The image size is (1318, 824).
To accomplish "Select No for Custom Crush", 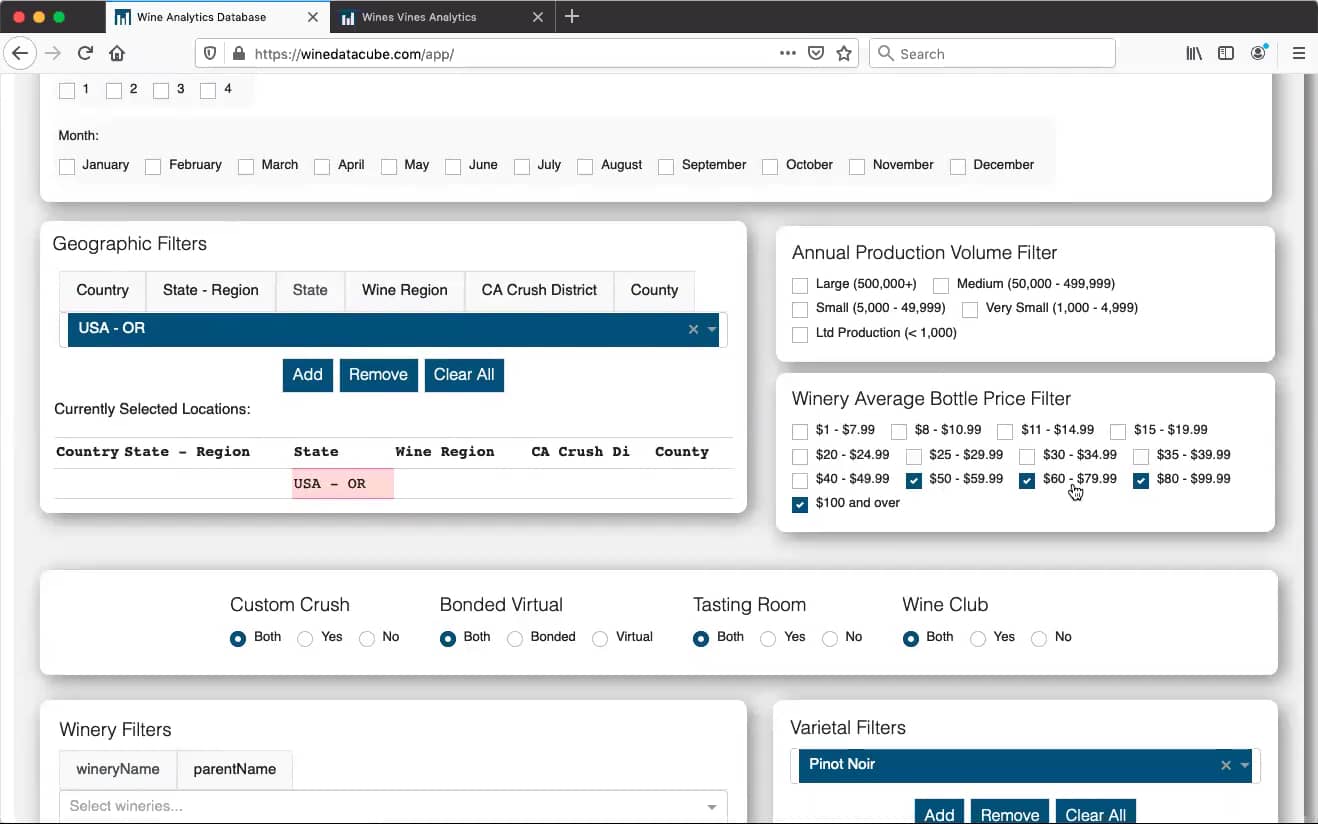I will click(367, 638).
